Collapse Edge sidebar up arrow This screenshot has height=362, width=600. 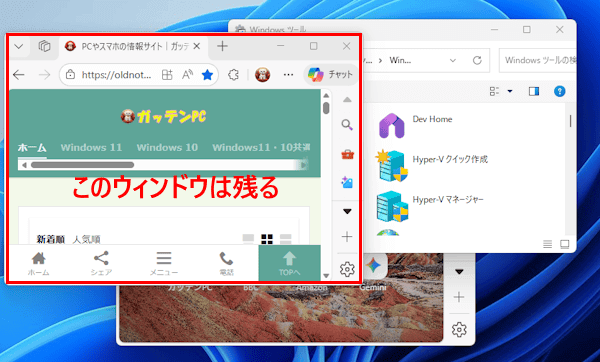click(347, 100)
